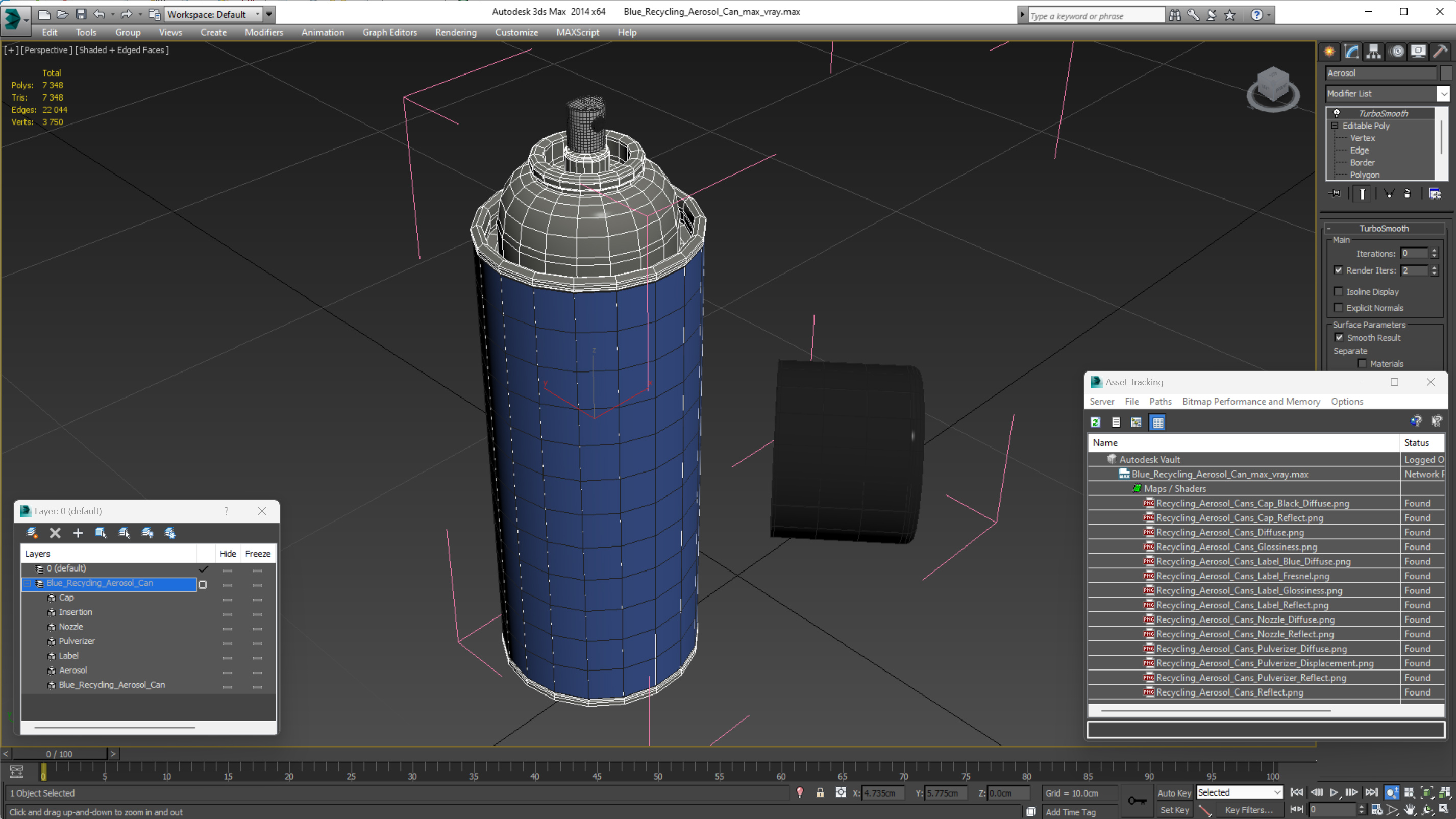
Task: Toggle the Smooth Result checkbox
Action: click(1339, 337)
